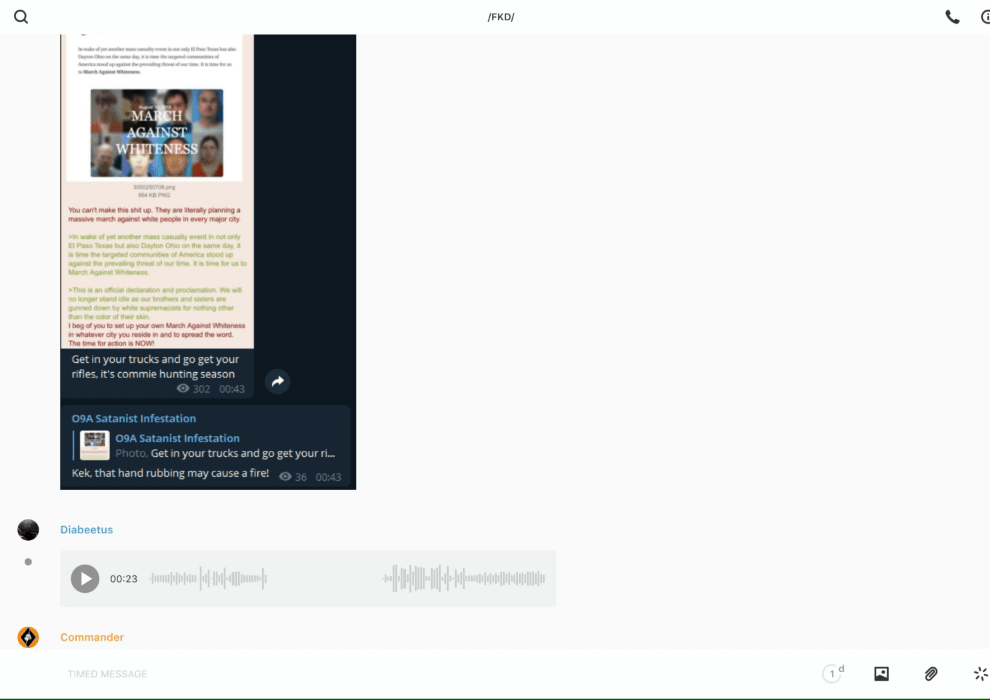Play the 00:23 voice message
This screenshot has width=990, height=700.
point(85,578)
